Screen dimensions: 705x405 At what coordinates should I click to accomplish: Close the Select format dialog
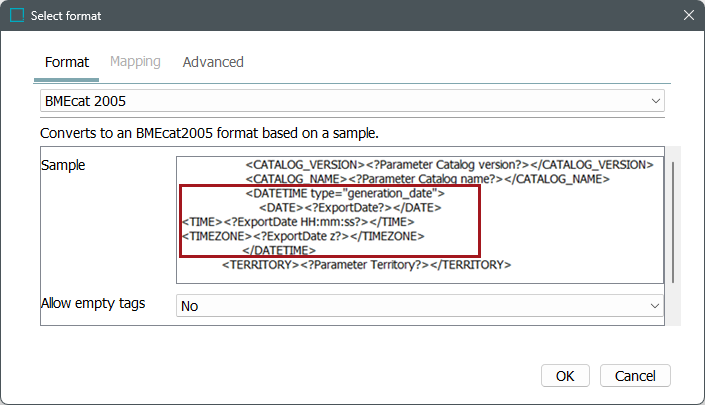pyautogui.click(x=688, y=16)
